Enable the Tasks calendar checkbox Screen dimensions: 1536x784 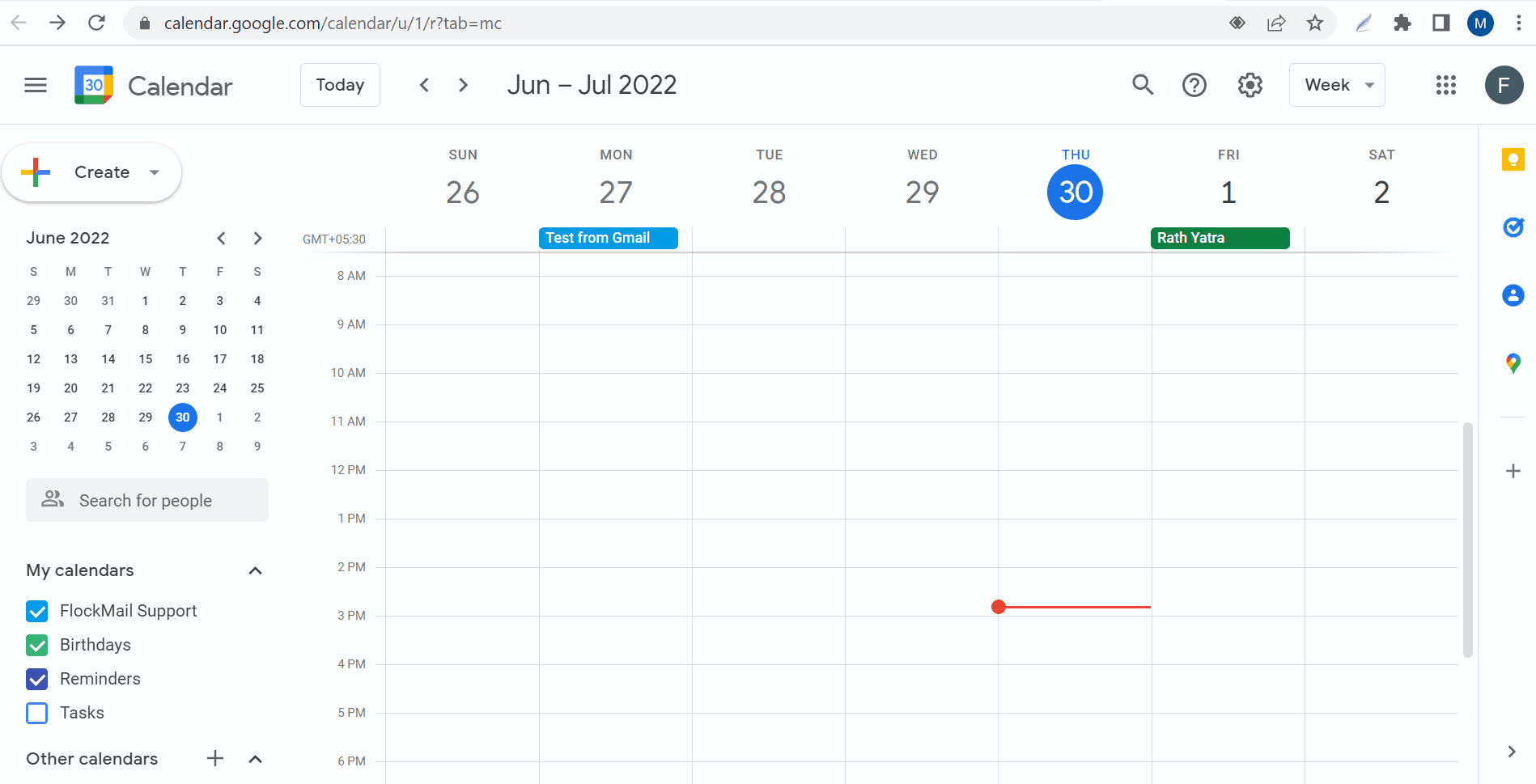(37, 713)
